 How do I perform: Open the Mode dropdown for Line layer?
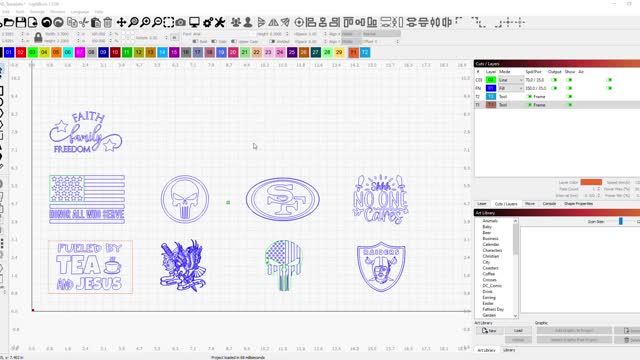pos(511,80)
